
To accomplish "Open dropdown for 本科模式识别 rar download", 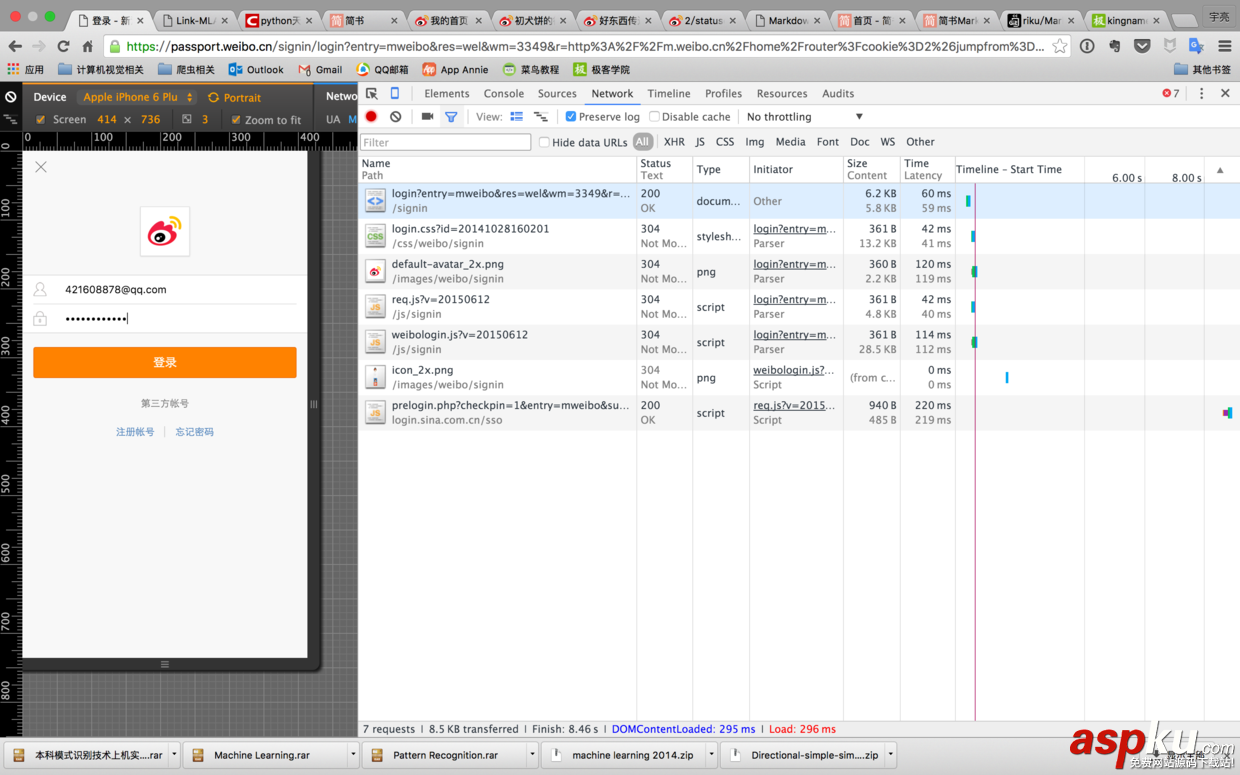I will point(174,755).
